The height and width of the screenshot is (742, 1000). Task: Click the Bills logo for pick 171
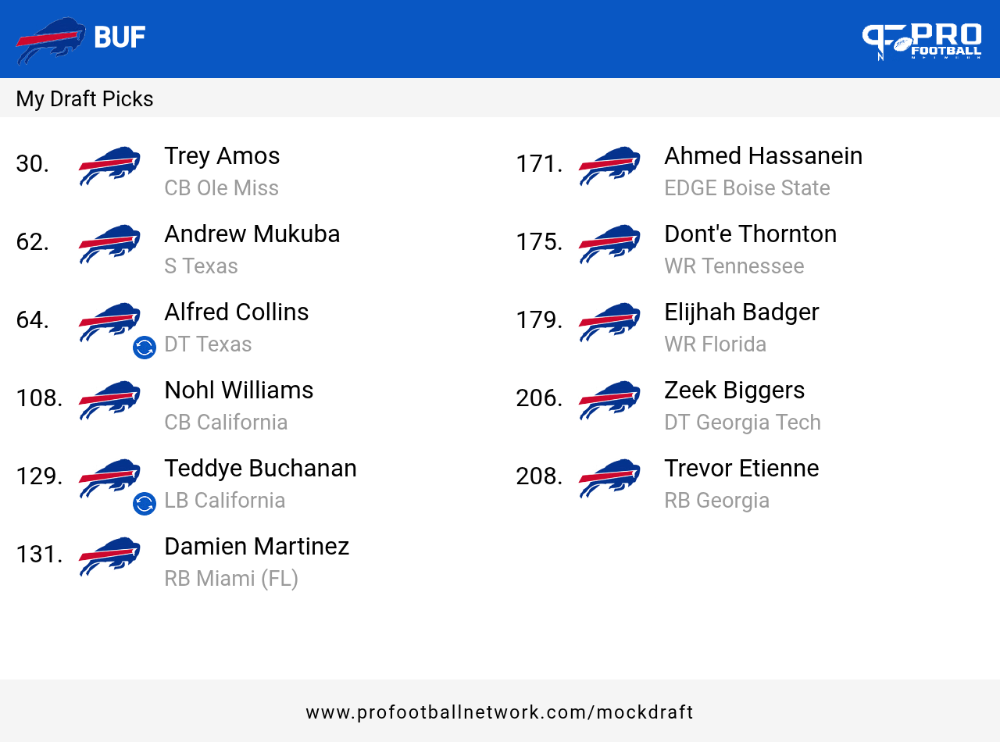(x=610, y=165)
